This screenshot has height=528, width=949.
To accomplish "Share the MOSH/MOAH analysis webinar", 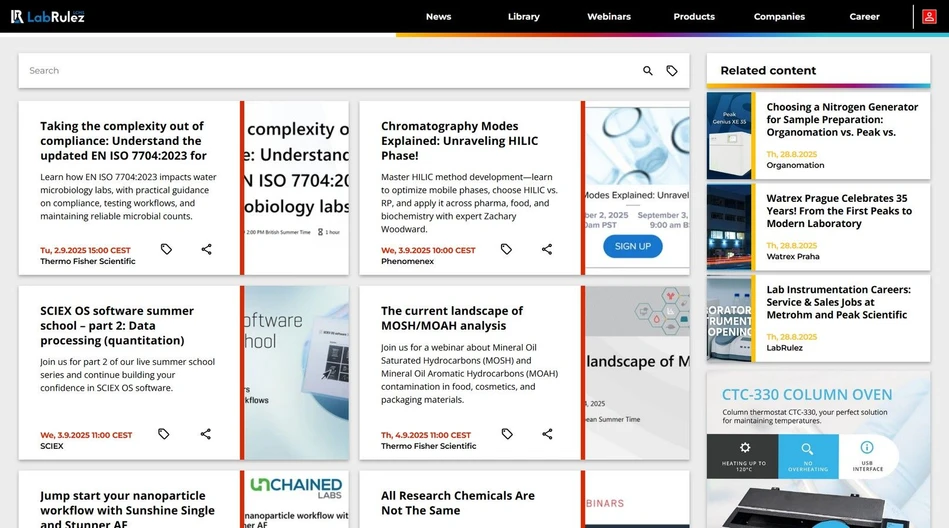I will coord(547,434).
